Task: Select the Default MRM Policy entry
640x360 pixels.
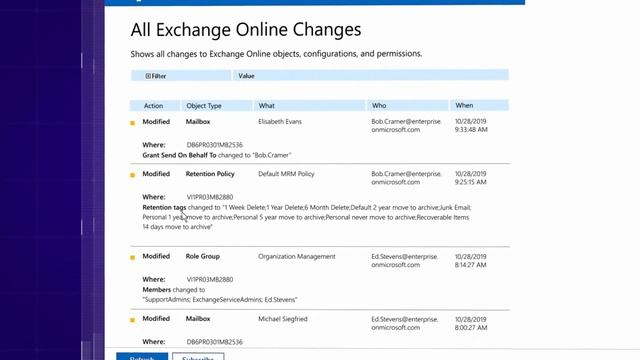Action: (x=286, y=174)
